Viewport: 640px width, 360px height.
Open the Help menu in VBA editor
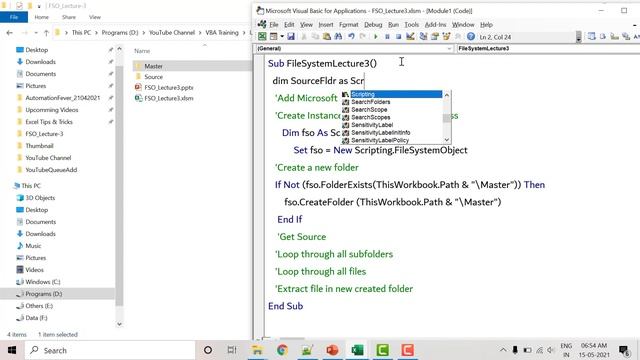click(x=486, y=24)
